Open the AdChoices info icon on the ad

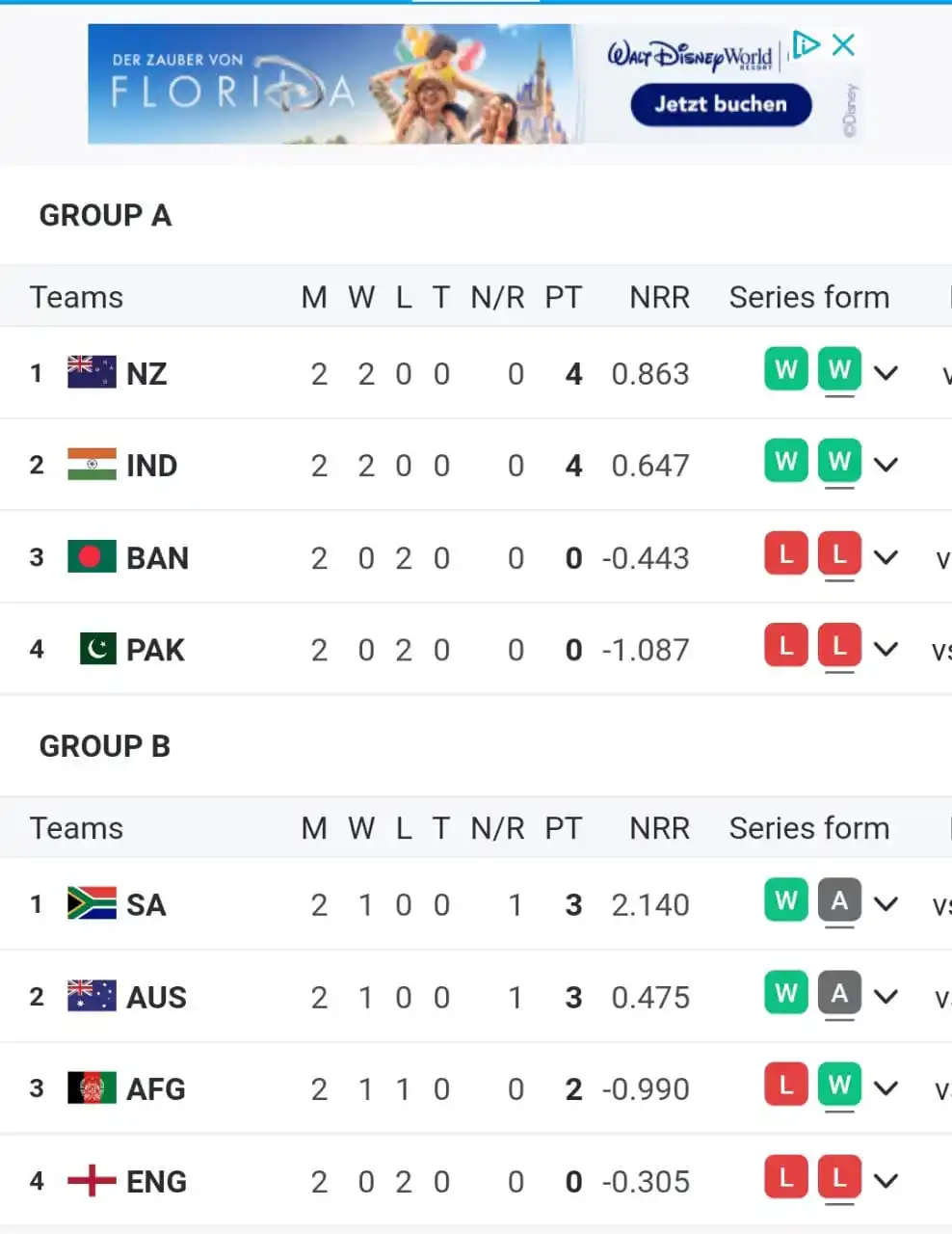[x=806, y=44]
